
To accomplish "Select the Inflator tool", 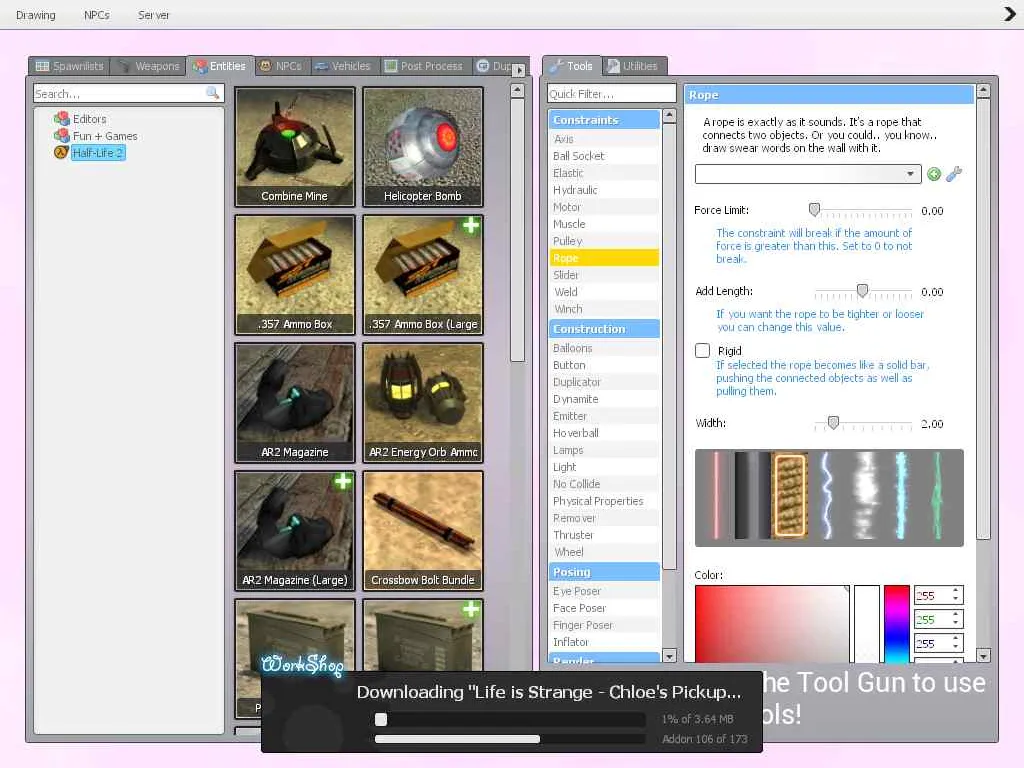I will pos(604,641).
